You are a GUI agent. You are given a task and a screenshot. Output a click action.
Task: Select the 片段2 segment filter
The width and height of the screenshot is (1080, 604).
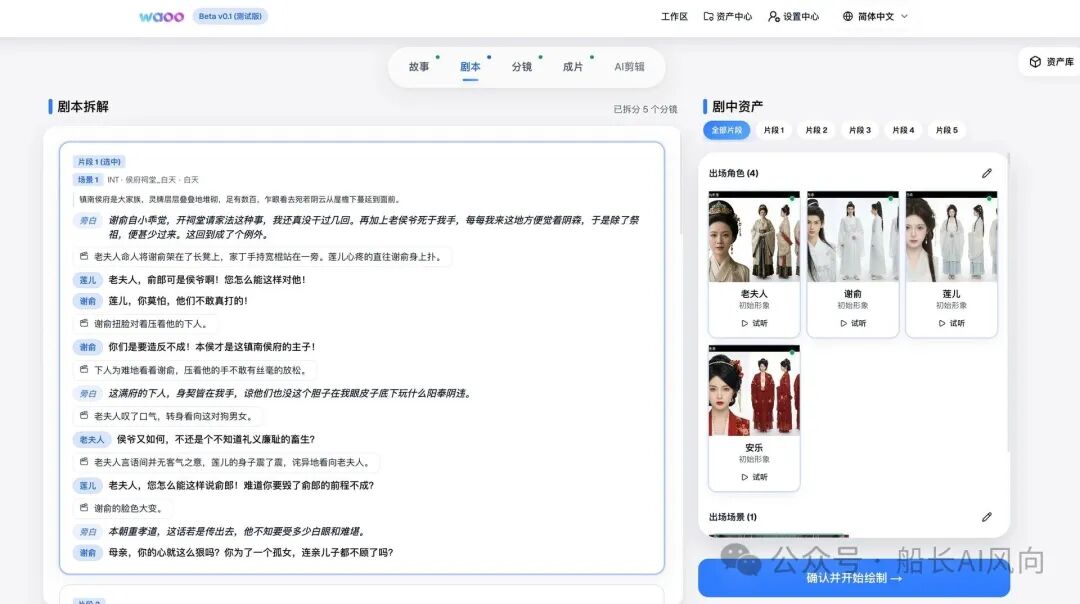pyautogui.click(x=817, y=130)
